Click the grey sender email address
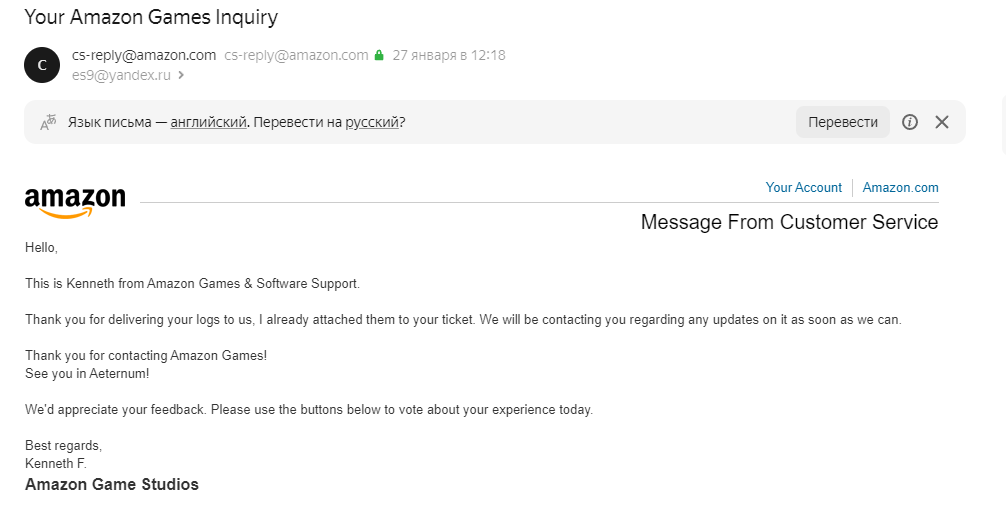The height and width of the screenshot is (514, 1006). coord(296,55)
